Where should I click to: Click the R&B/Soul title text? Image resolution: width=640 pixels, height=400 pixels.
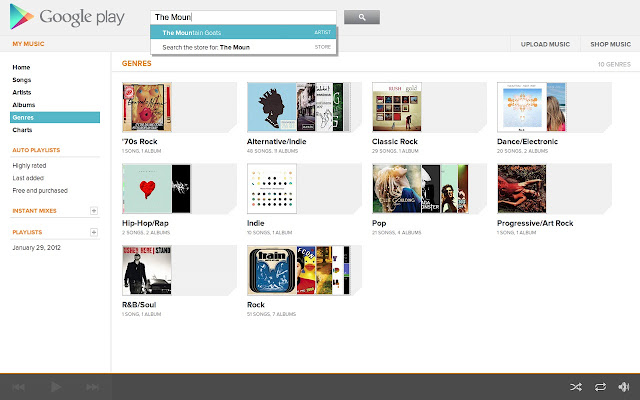click(139, 304)
